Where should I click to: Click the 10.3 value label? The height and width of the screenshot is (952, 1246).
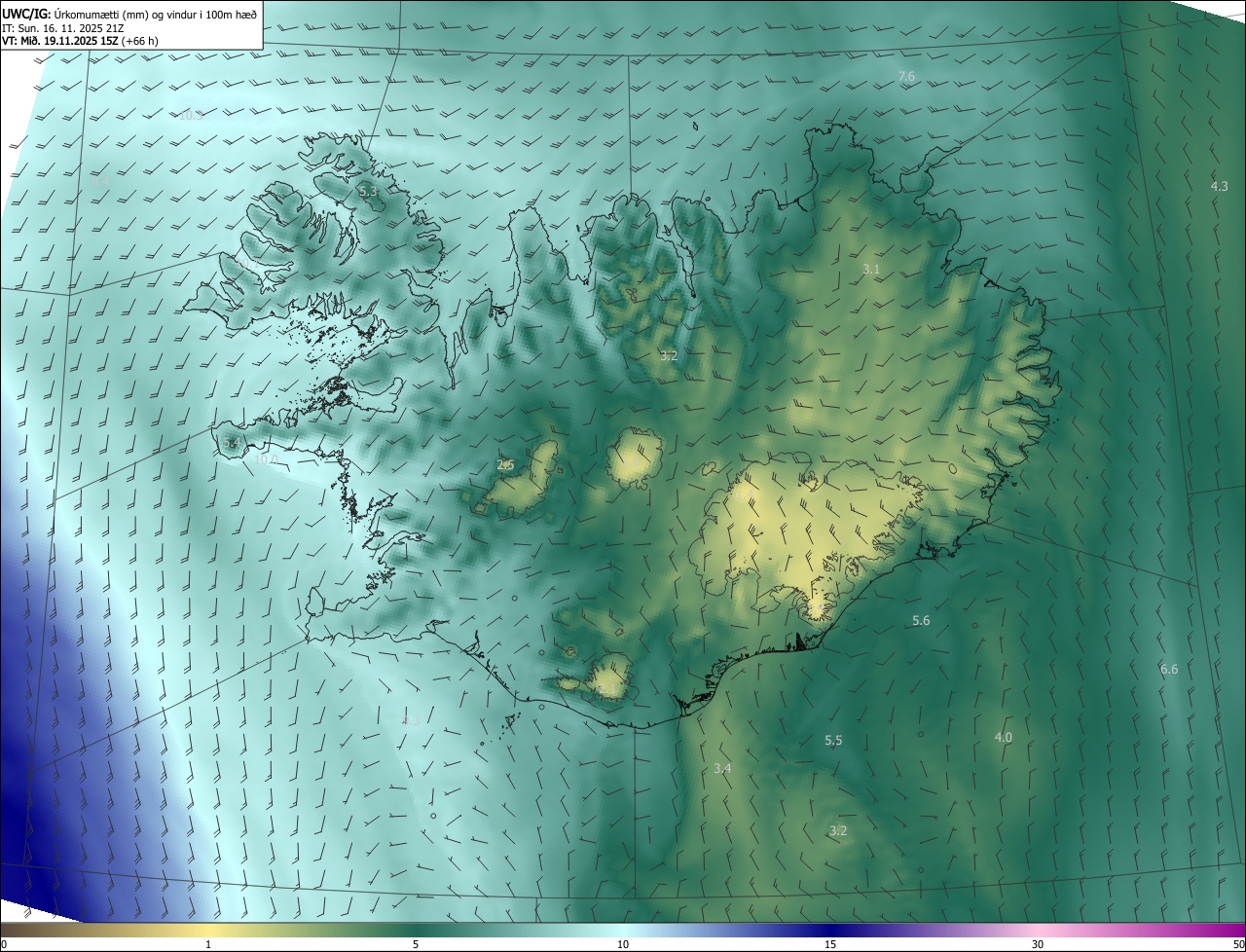(191, 115)
